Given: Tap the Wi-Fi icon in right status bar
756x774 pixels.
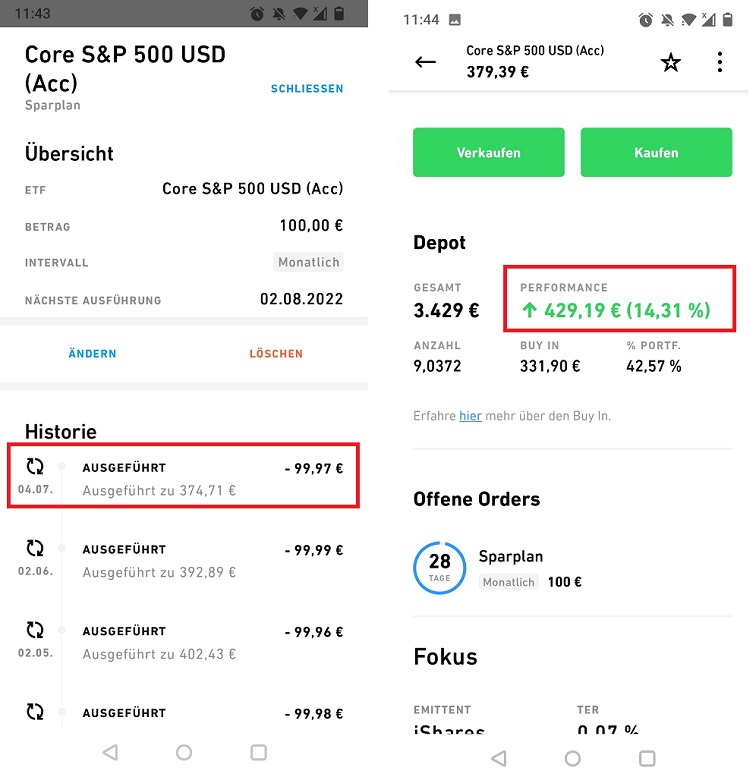Looking at the screenshot, I should coord(688,20).
